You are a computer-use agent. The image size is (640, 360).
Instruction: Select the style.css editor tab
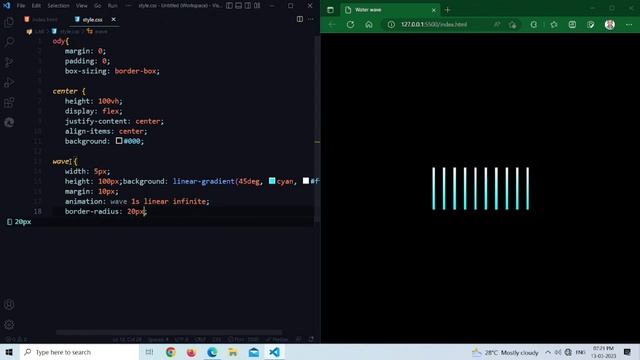coord(92,19)
